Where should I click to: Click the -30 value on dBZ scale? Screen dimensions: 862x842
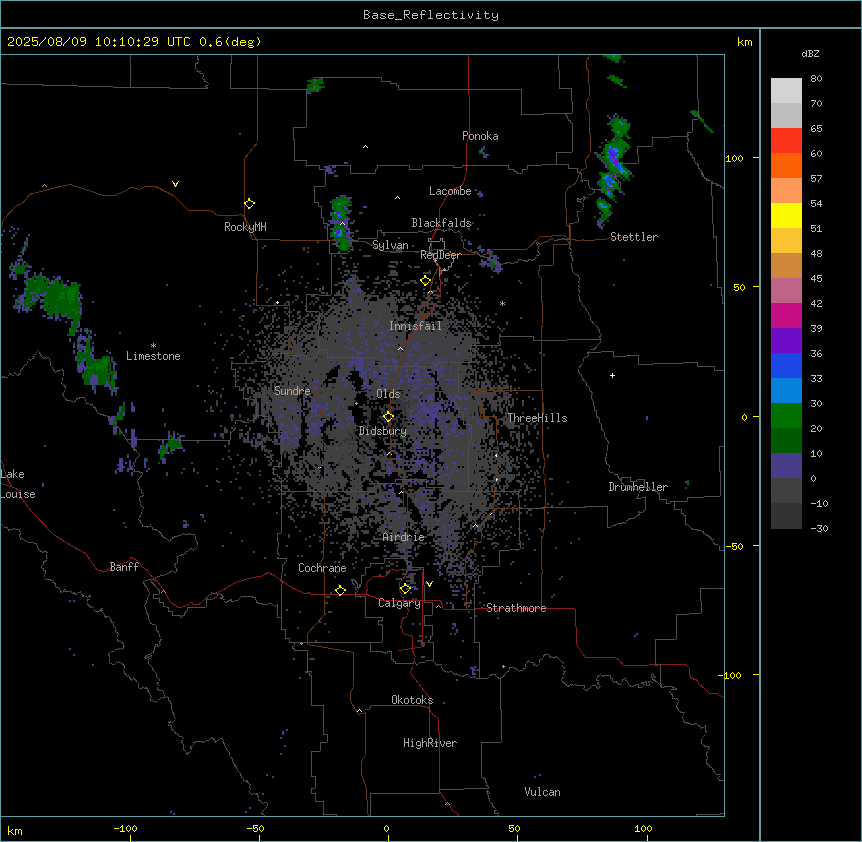click(x=819, y=528)
